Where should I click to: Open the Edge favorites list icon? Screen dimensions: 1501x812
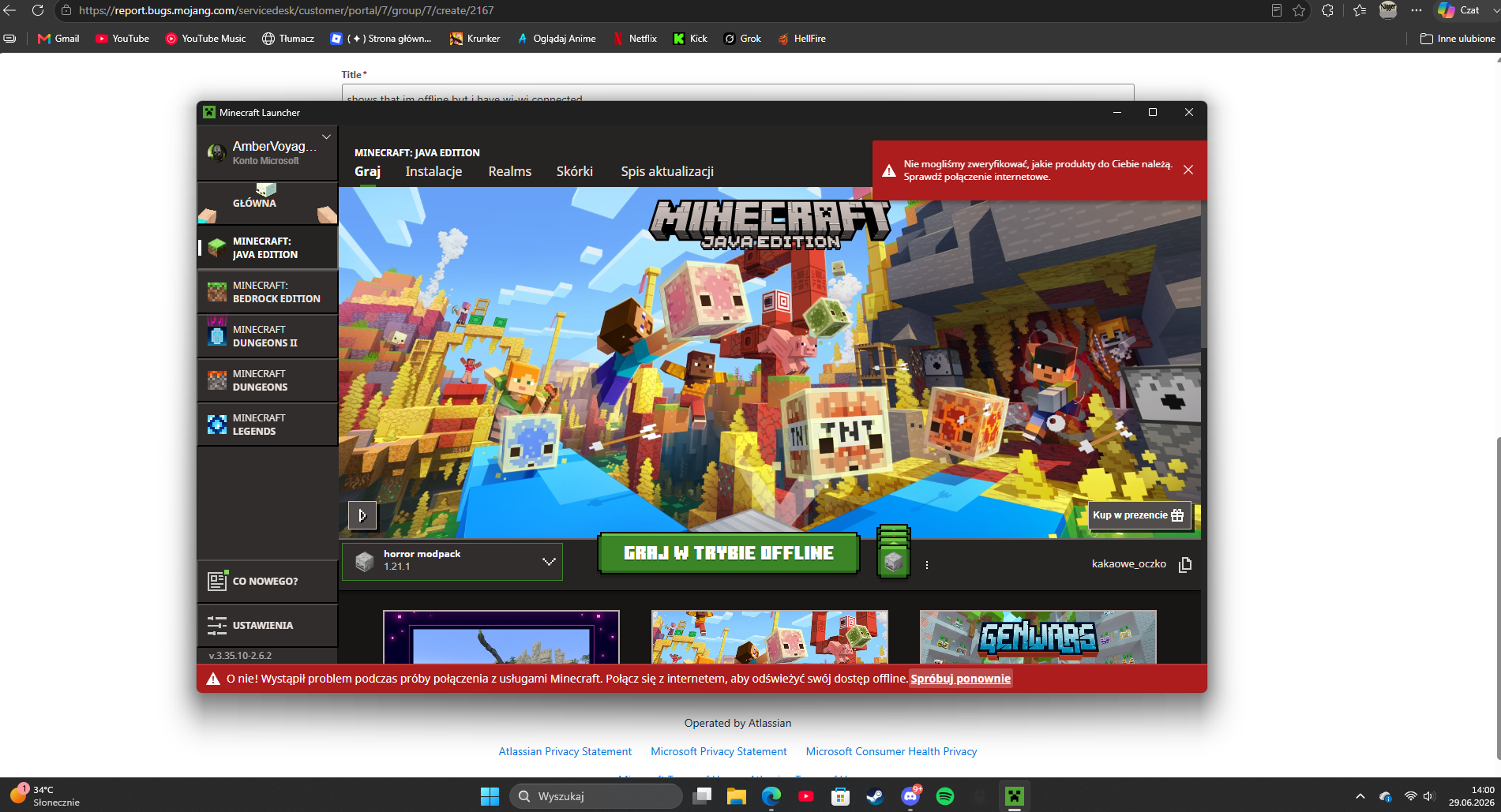coord(1360,10)
